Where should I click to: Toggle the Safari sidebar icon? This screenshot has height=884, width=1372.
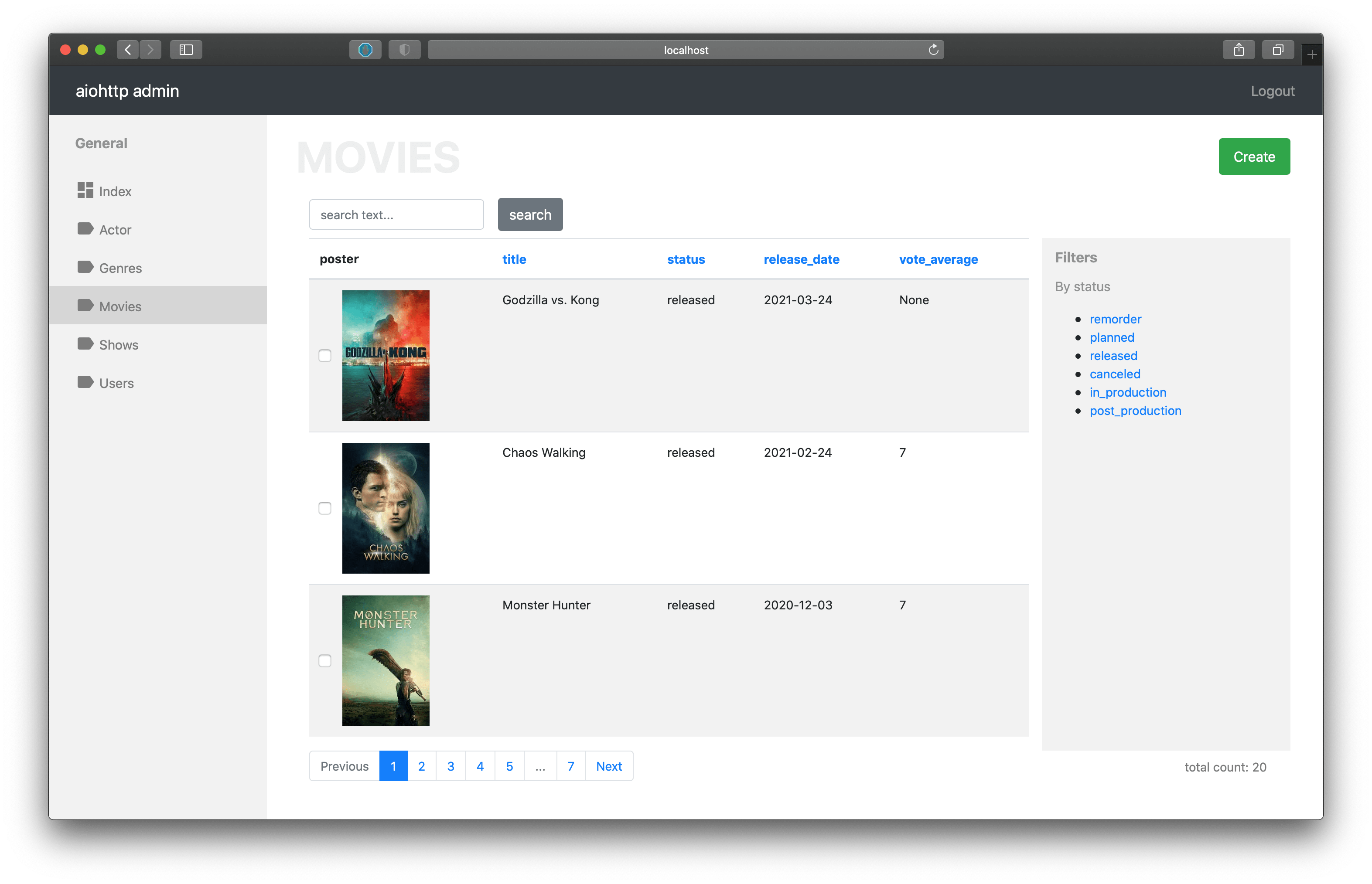(x=185, y=50)
